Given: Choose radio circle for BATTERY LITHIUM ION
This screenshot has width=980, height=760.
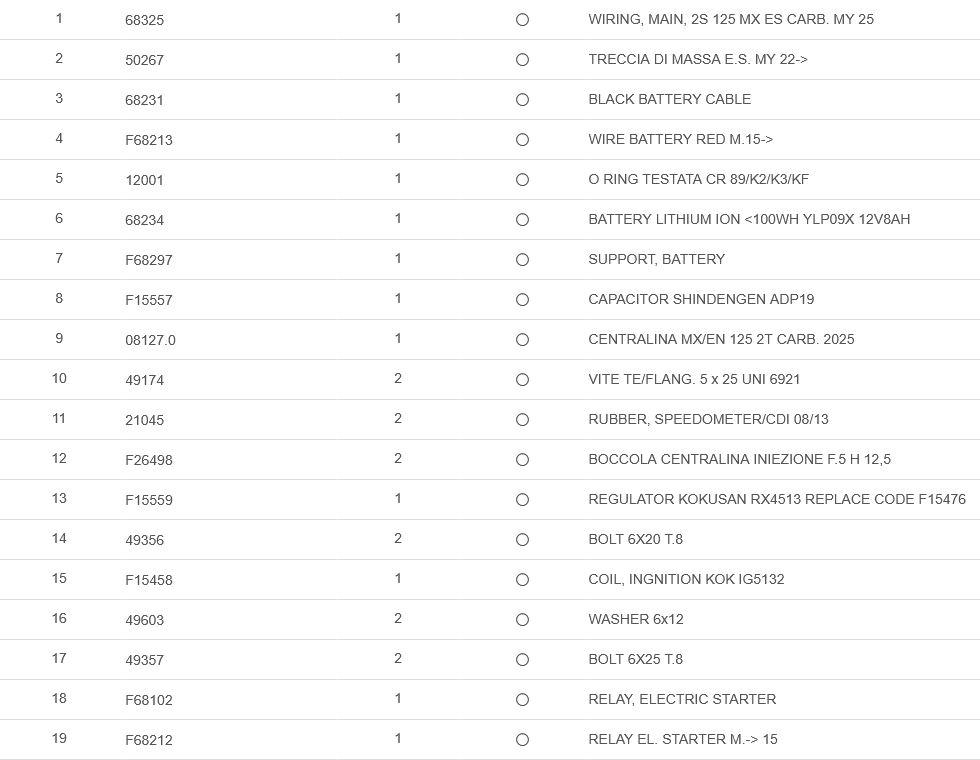Looking at the screenshot, I should (522, 220).
